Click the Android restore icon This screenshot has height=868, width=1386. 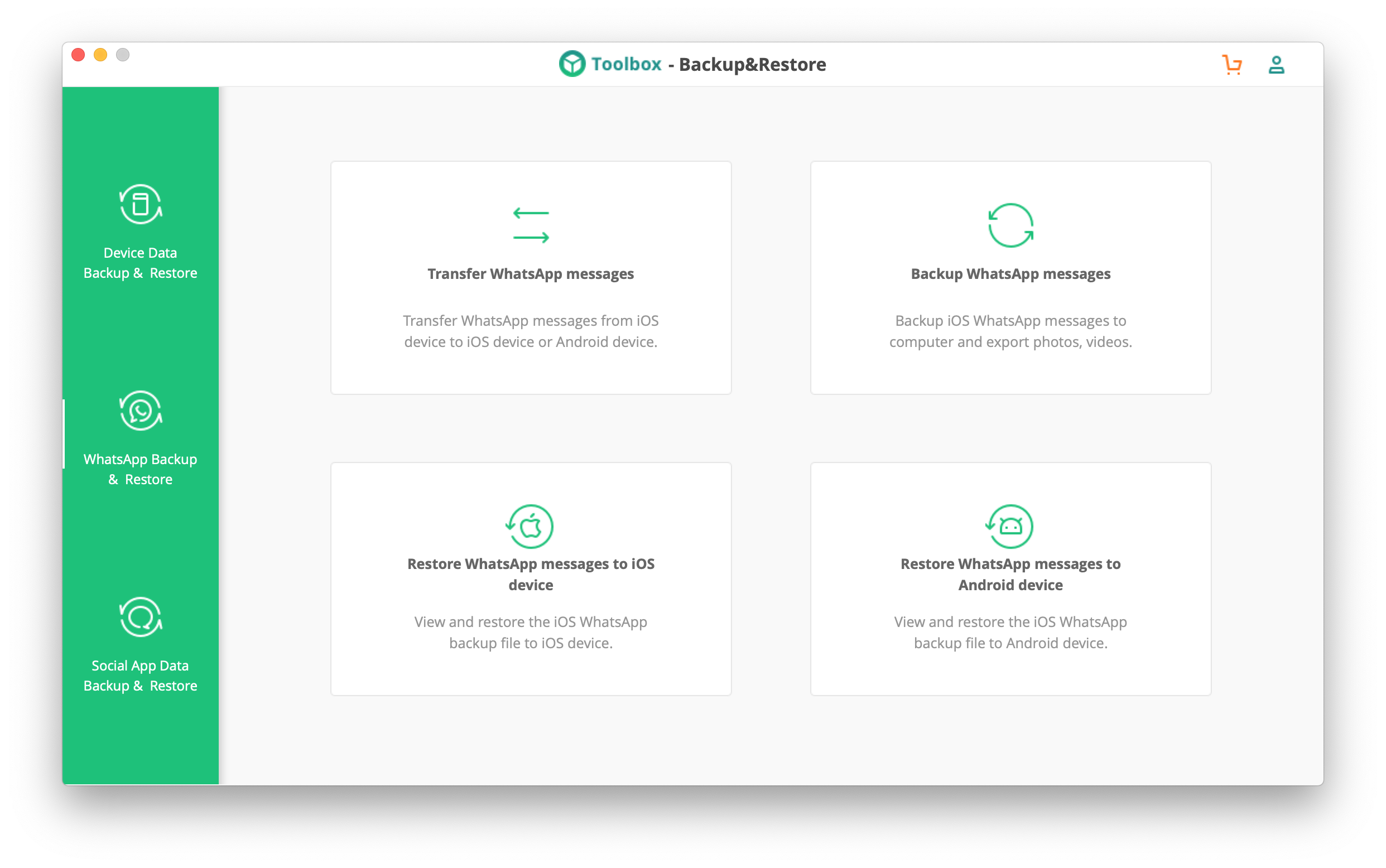tap(1010, 526)
